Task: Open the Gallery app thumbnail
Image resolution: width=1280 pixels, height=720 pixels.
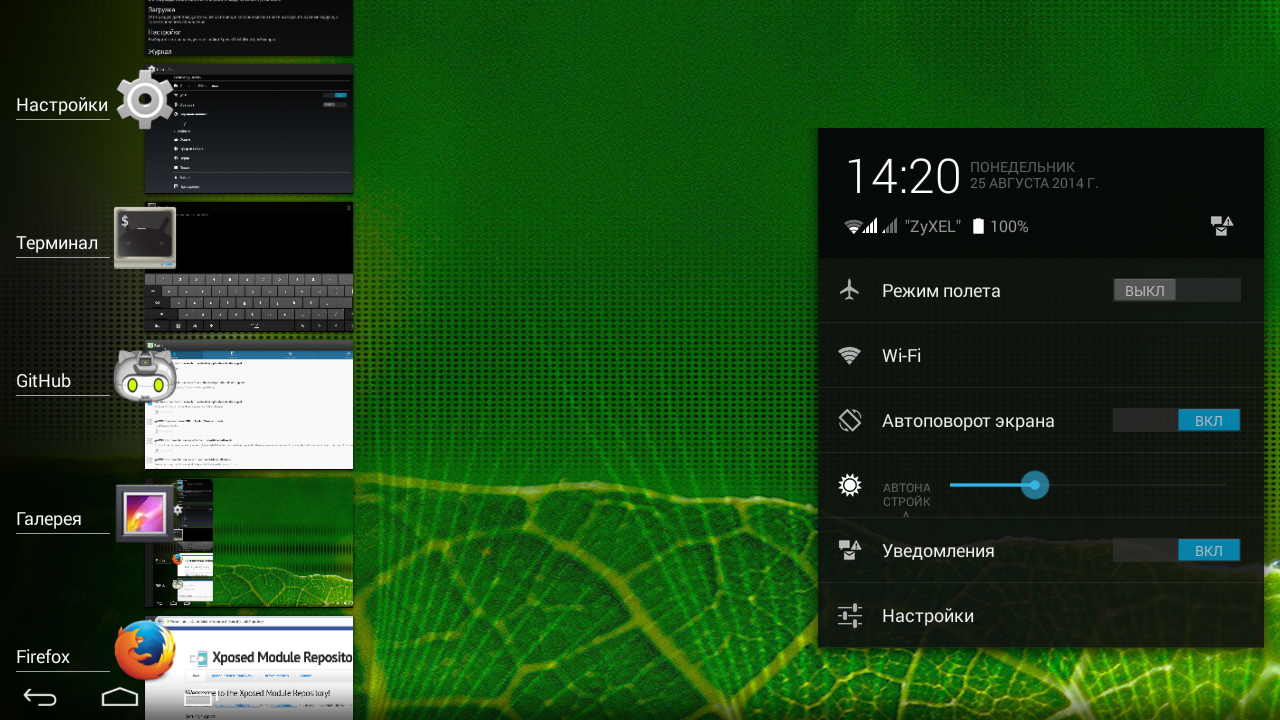Action: tap(249, 542)
